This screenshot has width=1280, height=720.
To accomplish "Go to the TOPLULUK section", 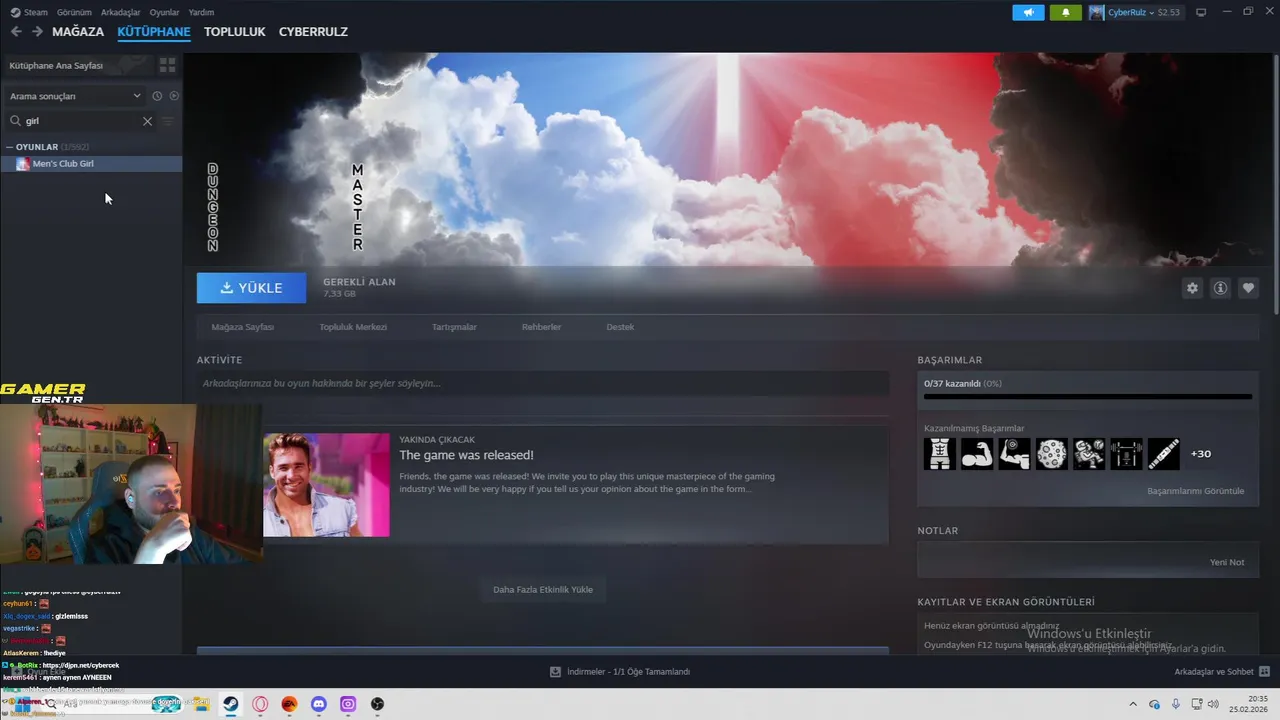I will tap(235, 32).
